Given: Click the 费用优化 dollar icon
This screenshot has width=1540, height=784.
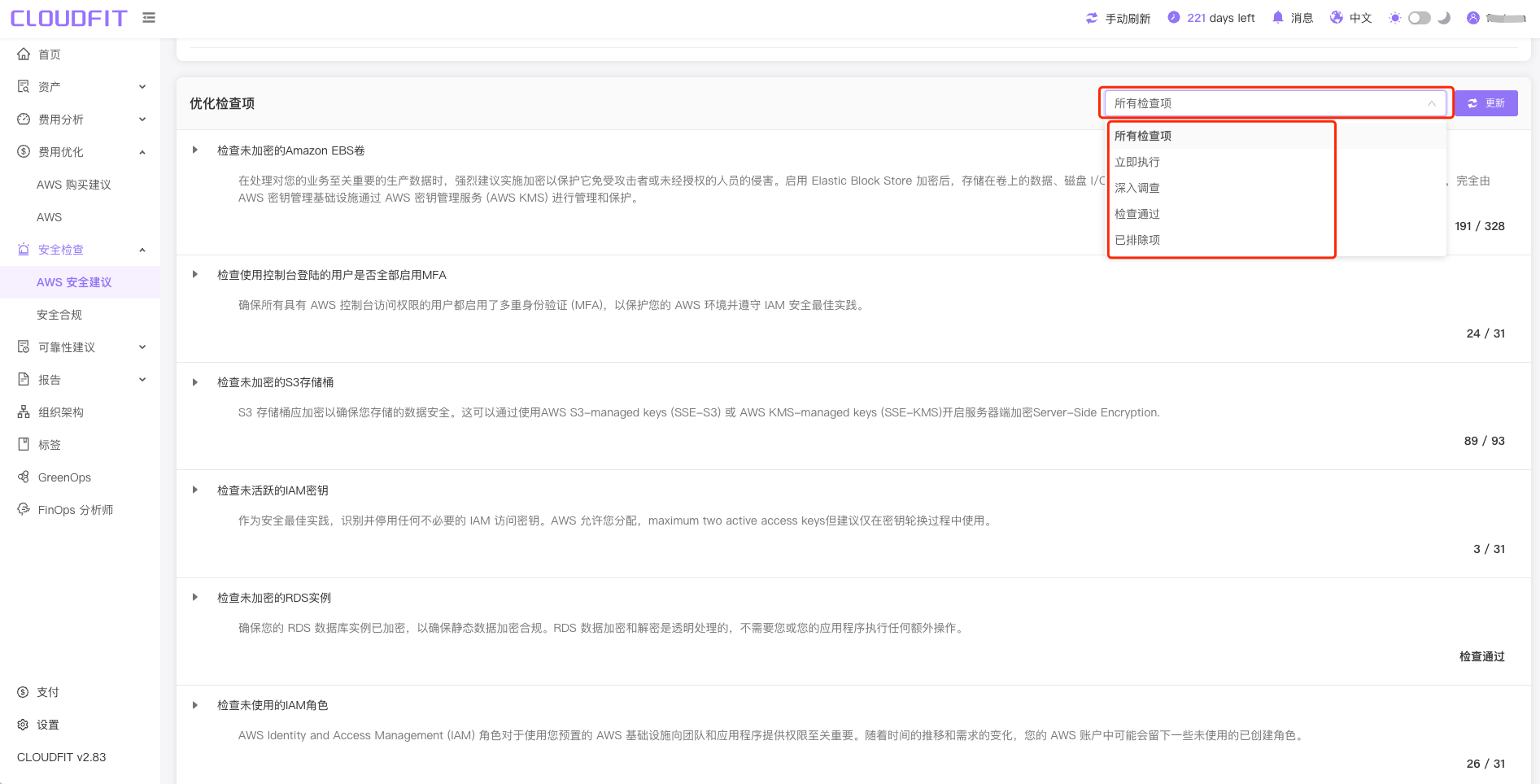Looking at the screenshot, I should 24,151.
